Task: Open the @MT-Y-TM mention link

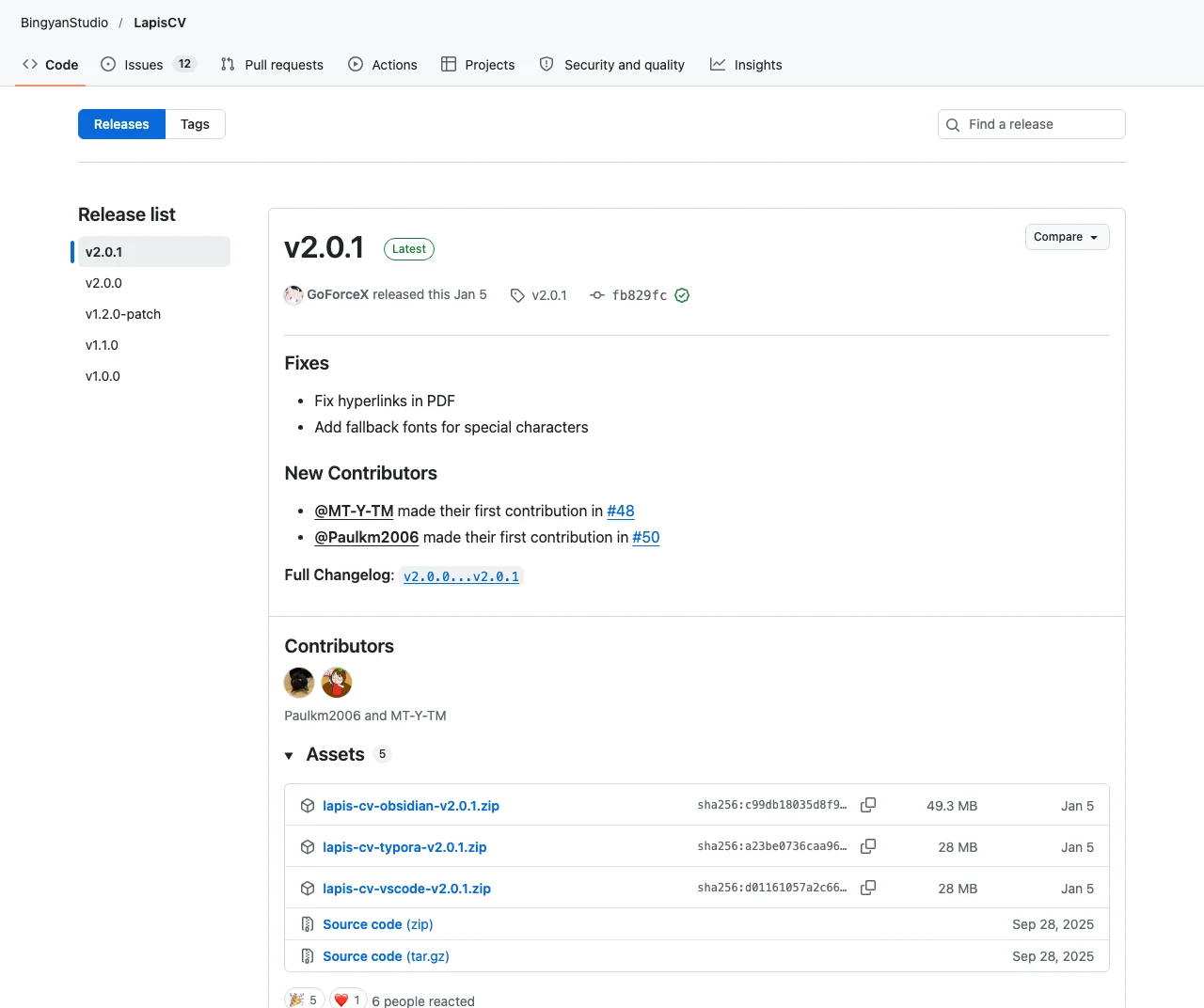Action: click(x=354, y=511)
